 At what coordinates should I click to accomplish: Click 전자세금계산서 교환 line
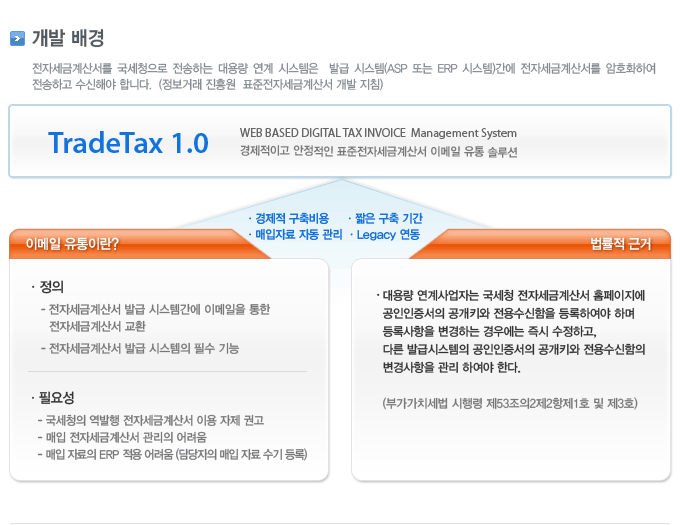coord(98,326)
